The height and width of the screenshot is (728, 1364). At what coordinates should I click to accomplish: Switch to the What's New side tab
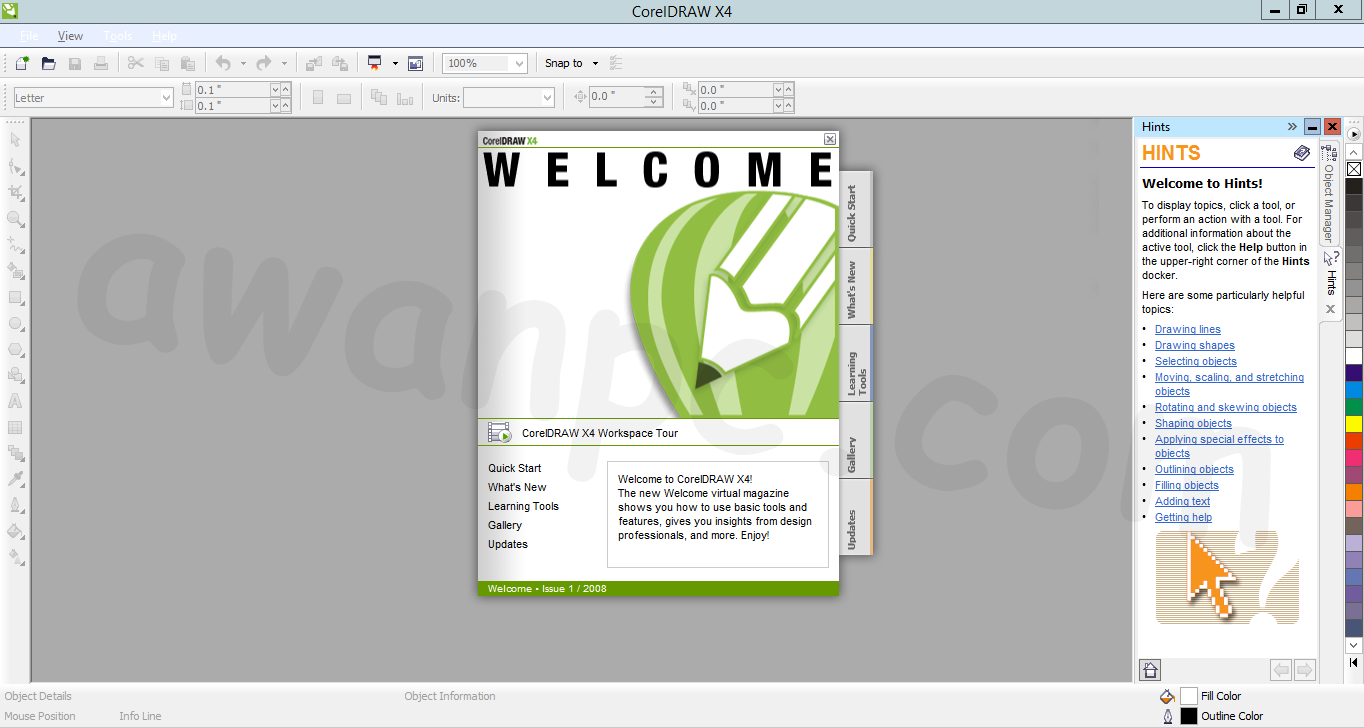point(853,286)
